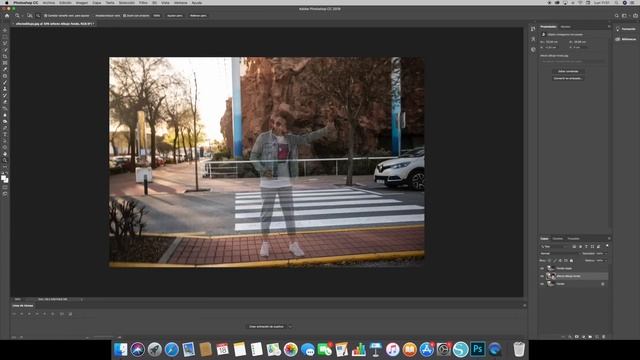Select the Crop tool
This screenshot has height=360, width=640.
[x=5, y=56]
